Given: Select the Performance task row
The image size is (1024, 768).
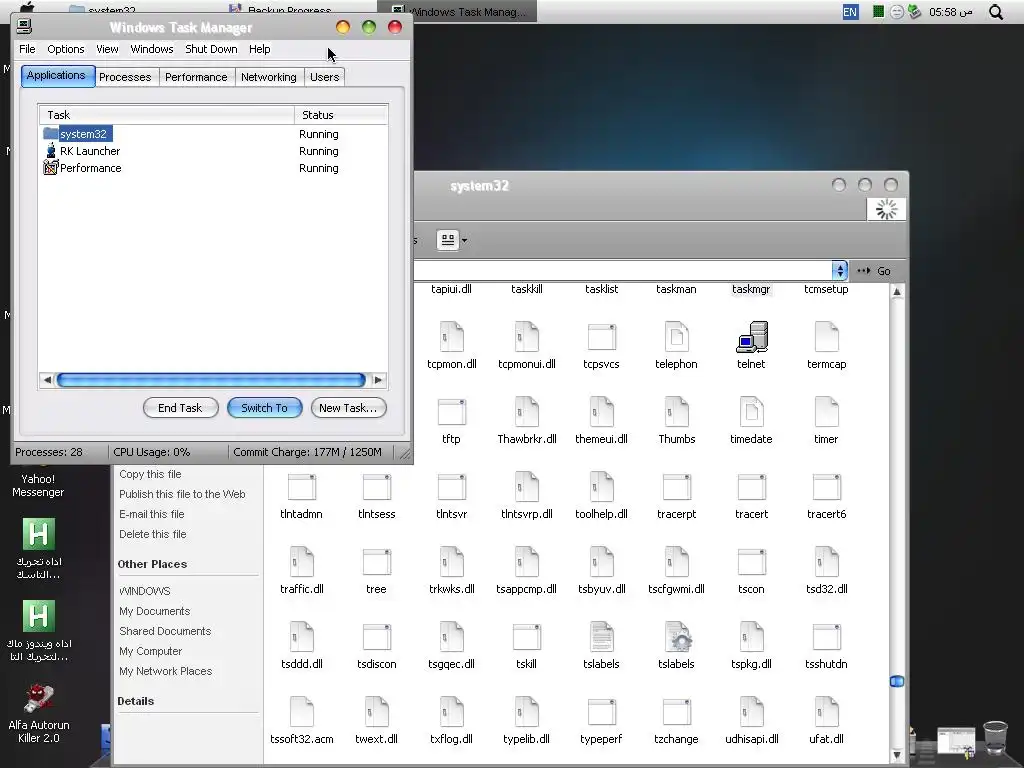Looking at the screenshot, I should point(213,168).
